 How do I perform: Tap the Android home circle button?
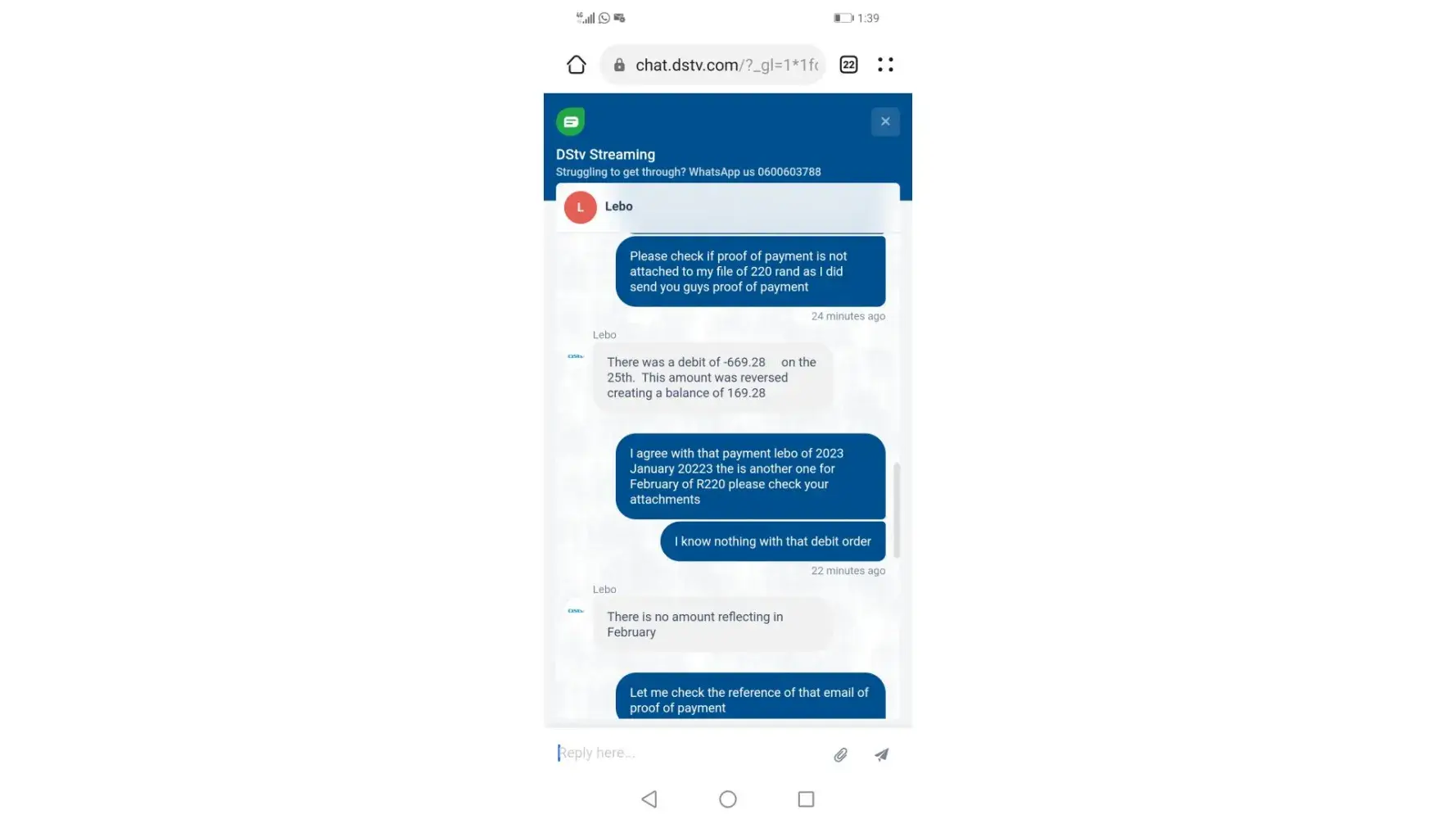[x=728, y=799]
